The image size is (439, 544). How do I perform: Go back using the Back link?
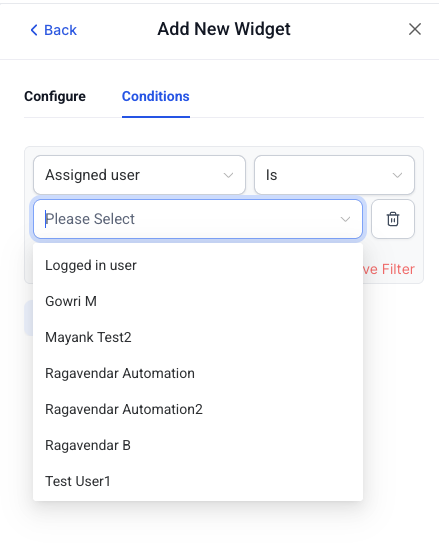(53, 30)
